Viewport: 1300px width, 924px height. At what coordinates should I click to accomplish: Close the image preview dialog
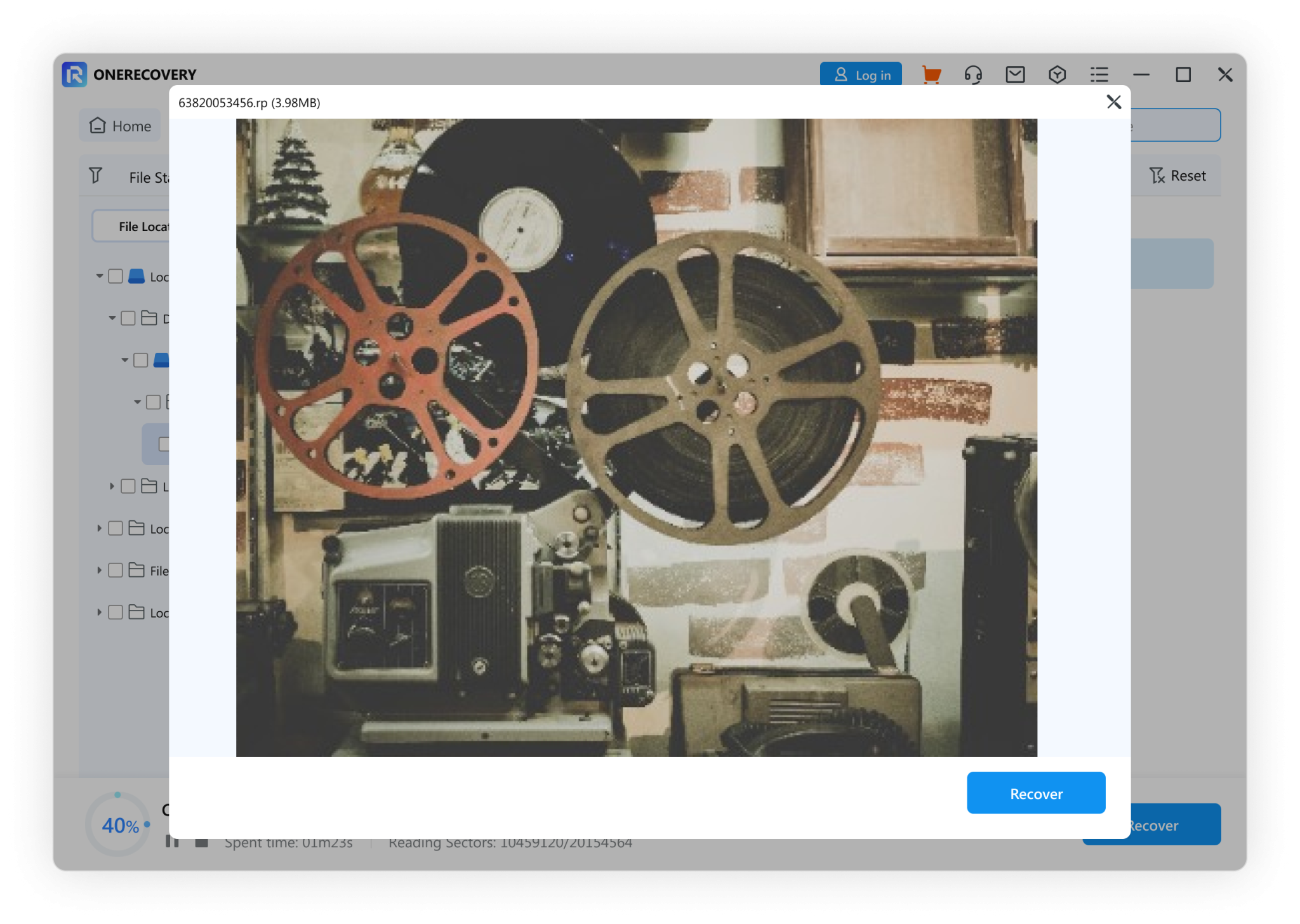click(x=1113, y=102)
